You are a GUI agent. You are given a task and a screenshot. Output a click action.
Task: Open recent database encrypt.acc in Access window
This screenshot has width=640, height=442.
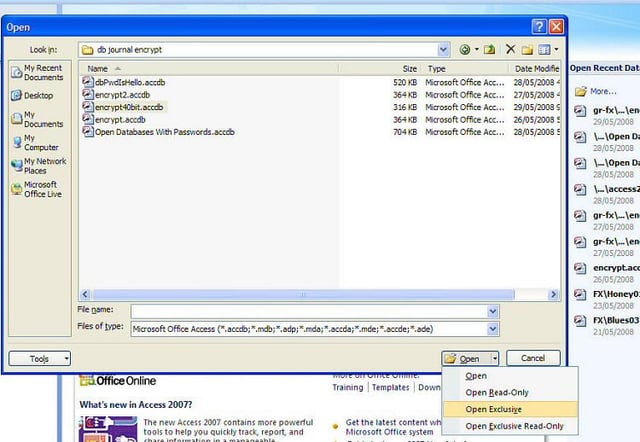pos(616,268)
